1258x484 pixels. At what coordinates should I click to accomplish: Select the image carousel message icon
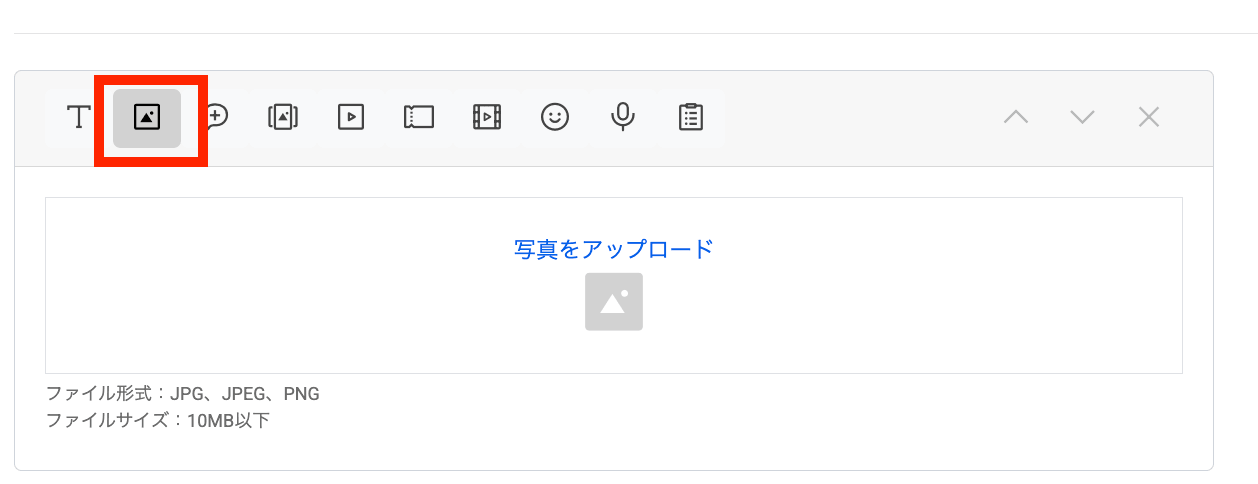283,118
